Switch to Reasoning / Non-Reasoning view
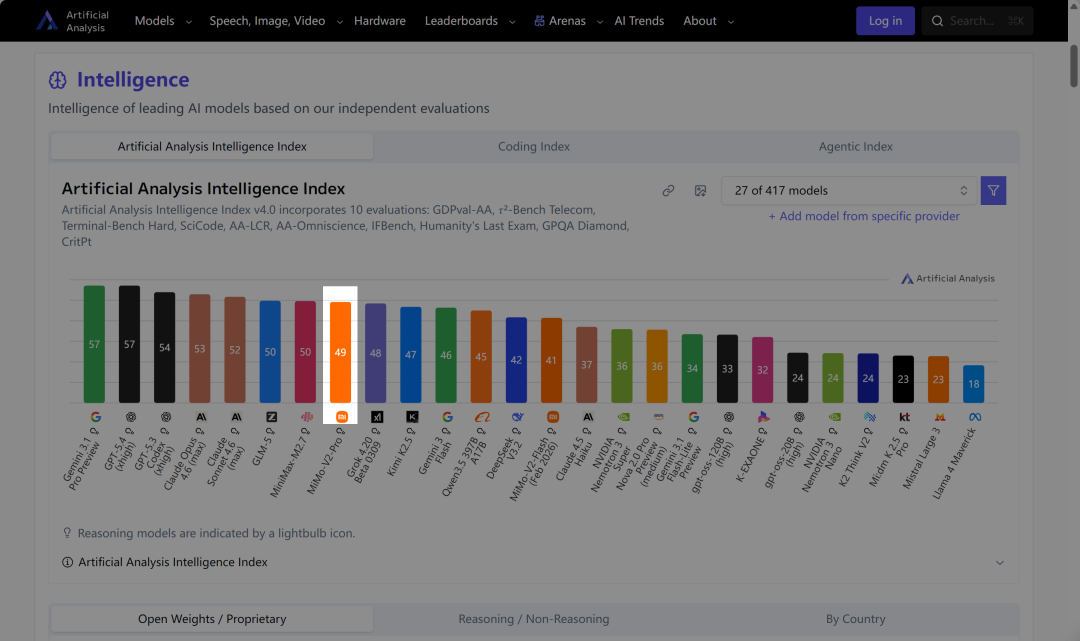Image resolution: width=1080 pixels, height=641 pixels. [x=534, y=619]
